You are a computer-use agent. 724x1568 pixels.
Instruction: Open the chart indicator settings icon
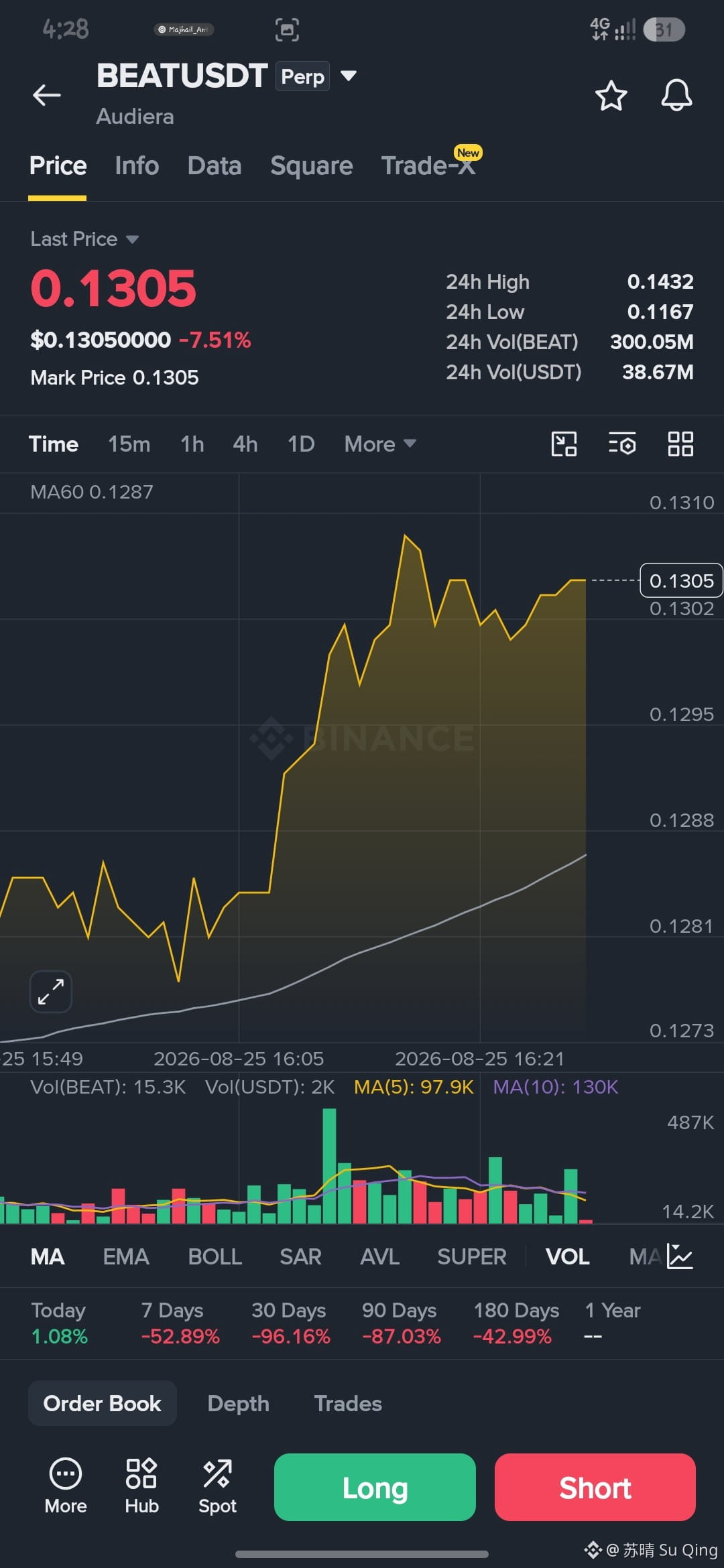pyautogui.click(x=622, y=444)
